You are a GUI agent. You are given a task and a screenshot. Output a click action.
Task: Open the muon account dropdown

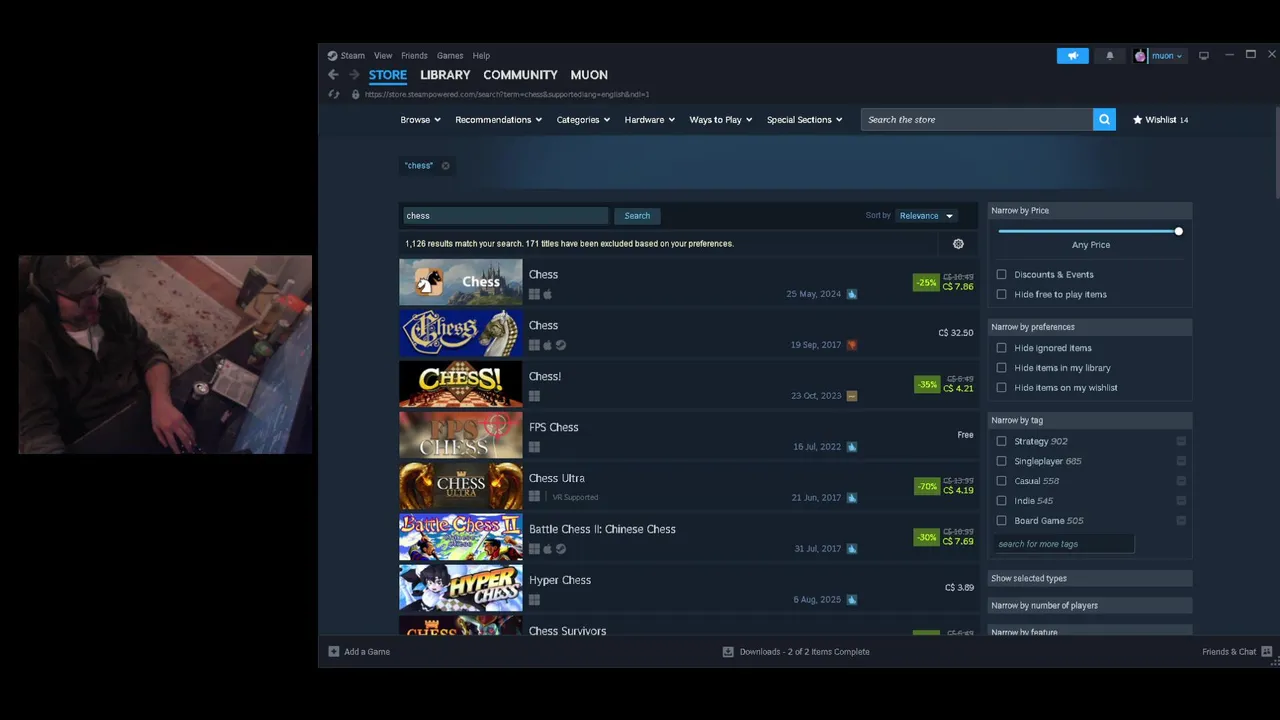(x=1166, y=56)
